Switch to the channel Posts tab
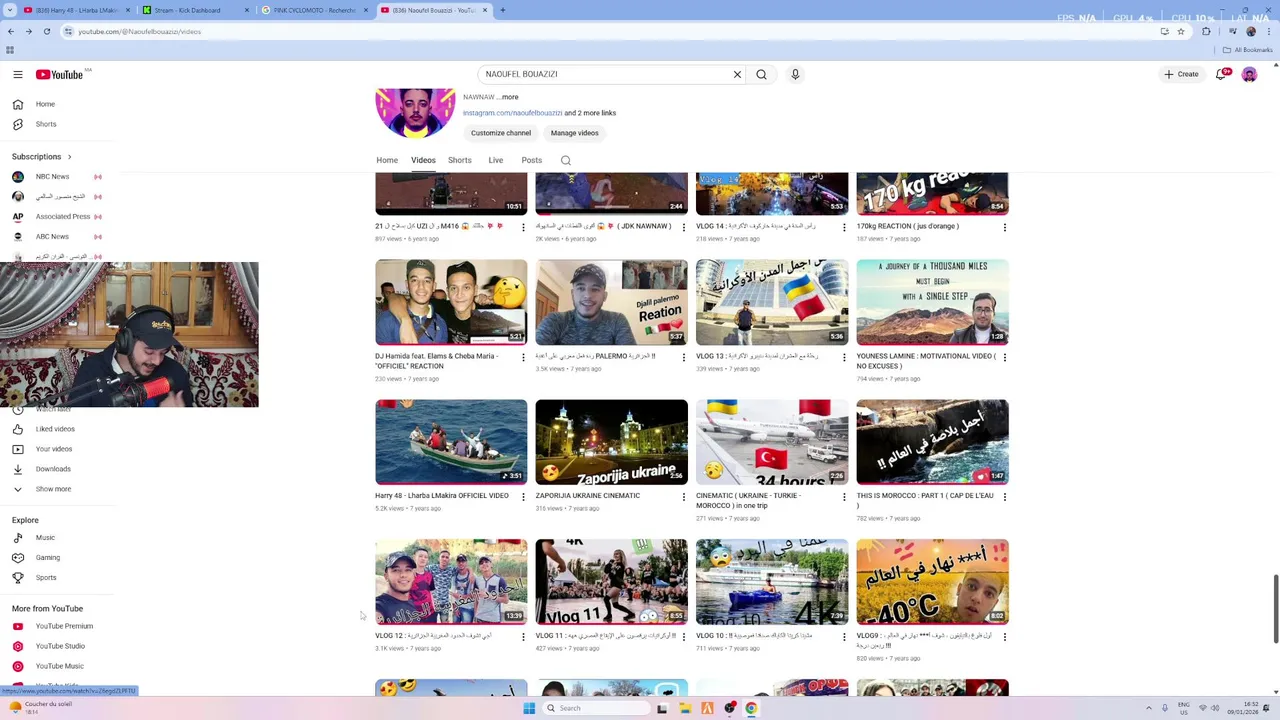The image size is (1280, 720). click(532, 160)
